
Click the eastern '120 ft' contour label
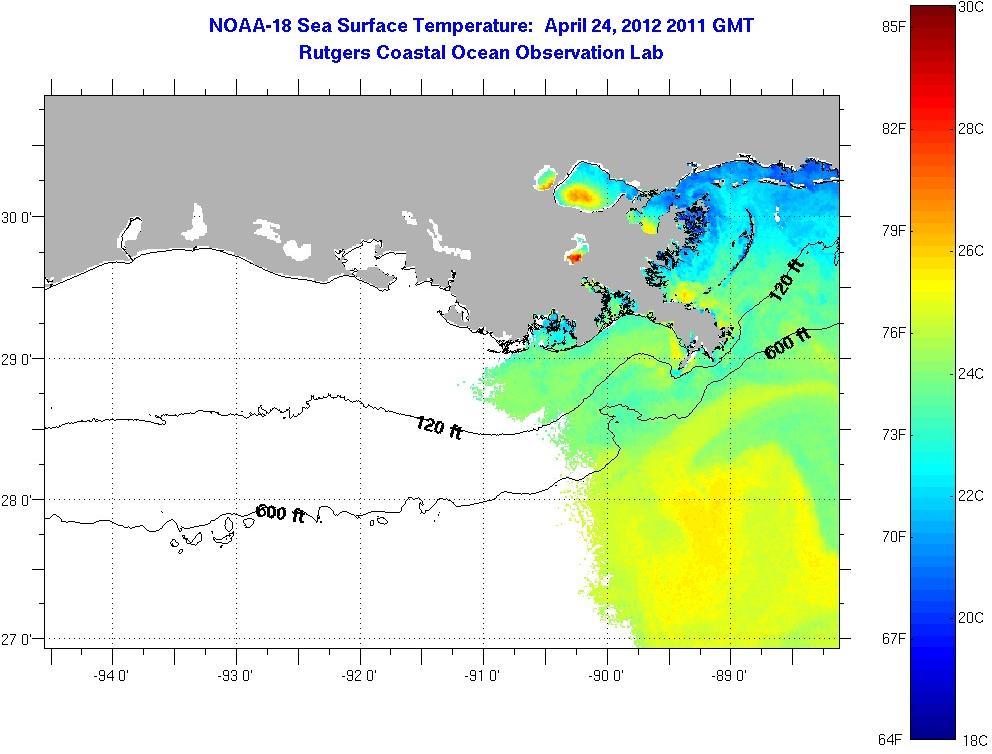[786, 281]
